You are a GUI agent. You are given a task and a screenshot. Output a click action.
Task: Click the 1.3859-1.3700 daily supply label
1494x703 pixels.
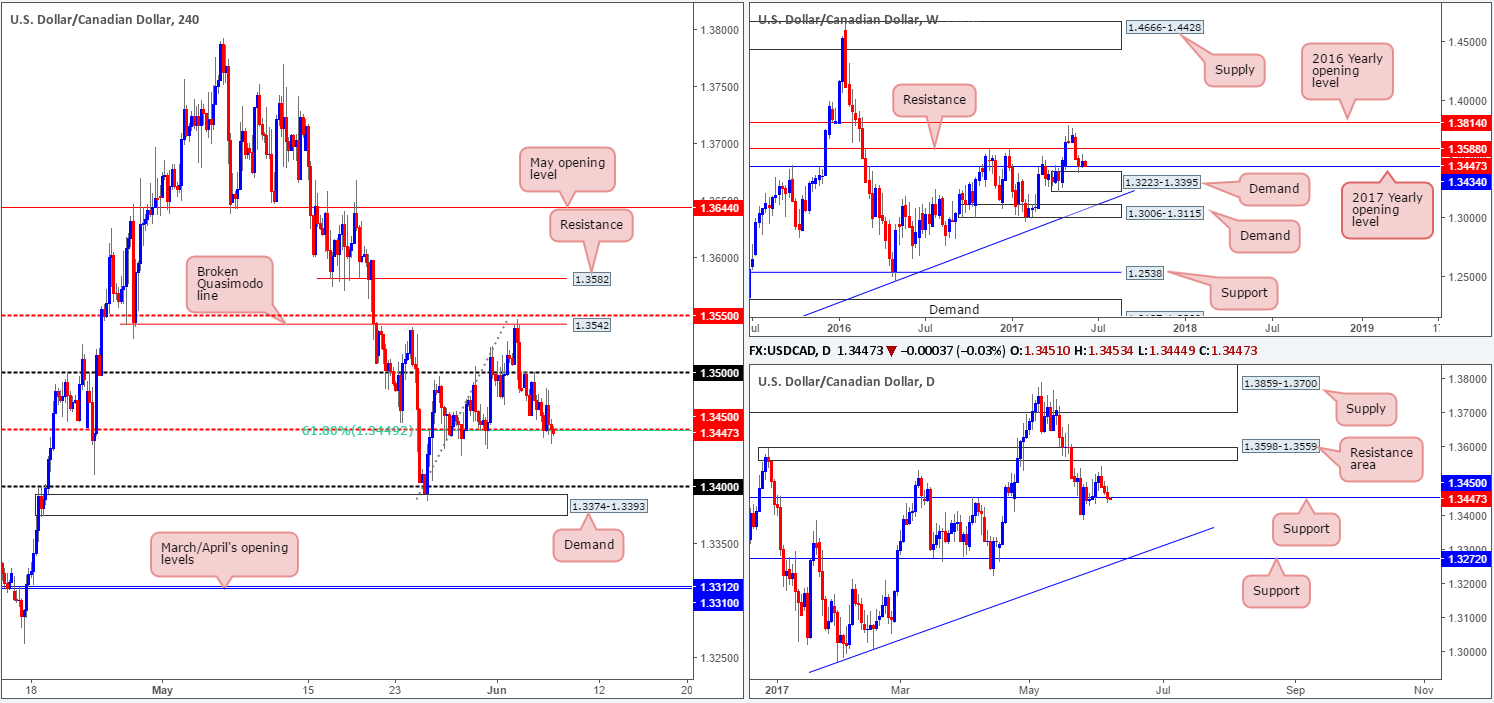click(x=1279, y=384)
